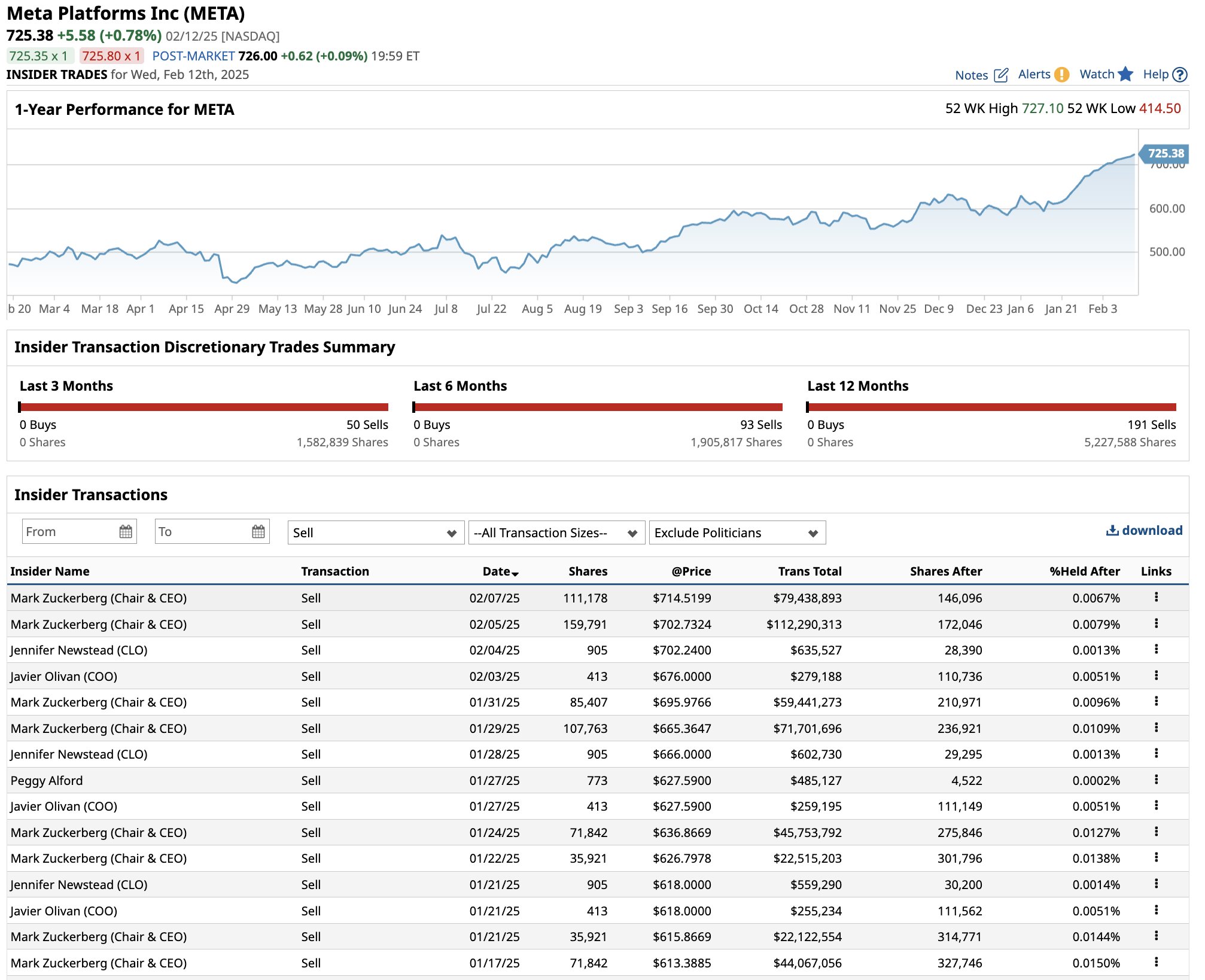Open links menu for 01/22/25 Zuckerberg sale
This screenshot has width=1205, height=980.
tap(1156, 857)
